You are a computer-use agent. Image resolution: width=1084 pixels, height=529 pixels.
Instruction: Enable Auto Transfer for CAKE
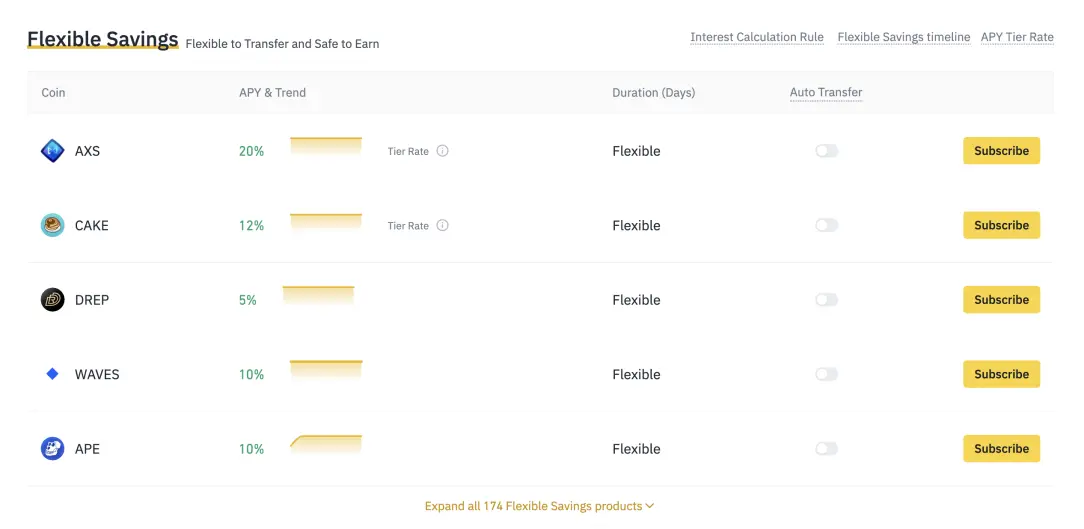coord(826,225)
